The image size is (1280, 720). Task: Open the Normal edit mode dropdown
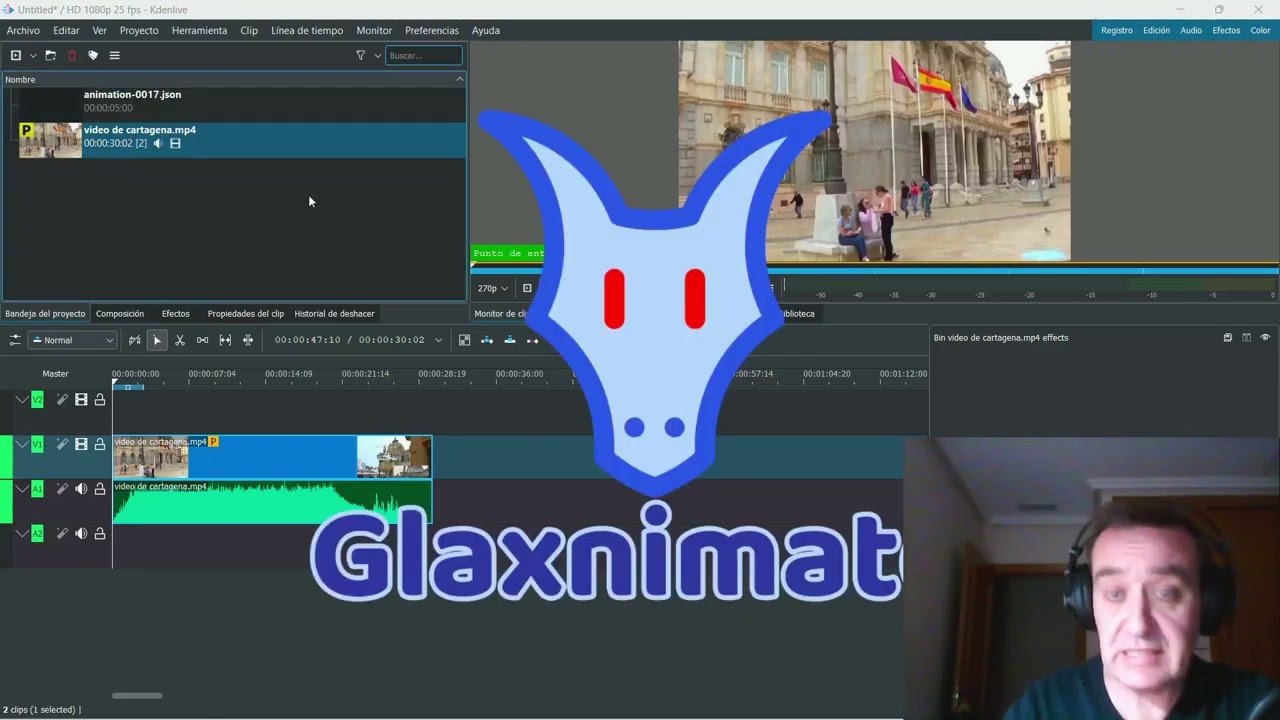72,340
